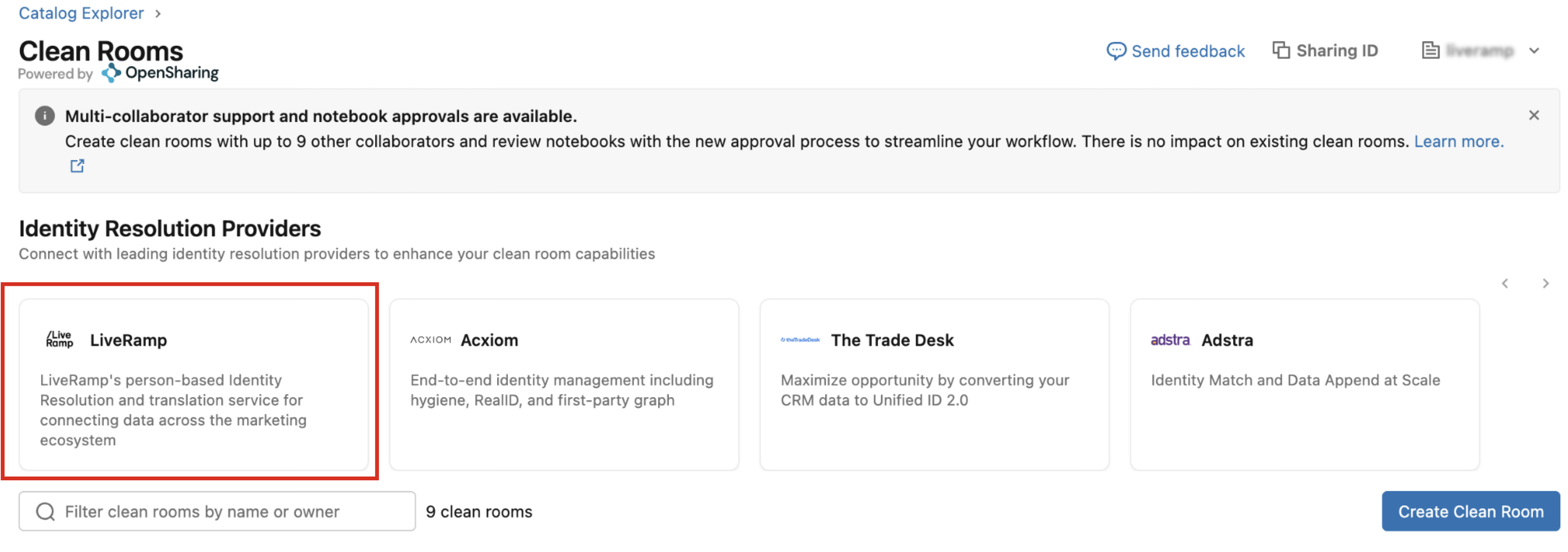Click the Sharing ID copy icon
The image size is (1568, 552).
(1281, 50)
